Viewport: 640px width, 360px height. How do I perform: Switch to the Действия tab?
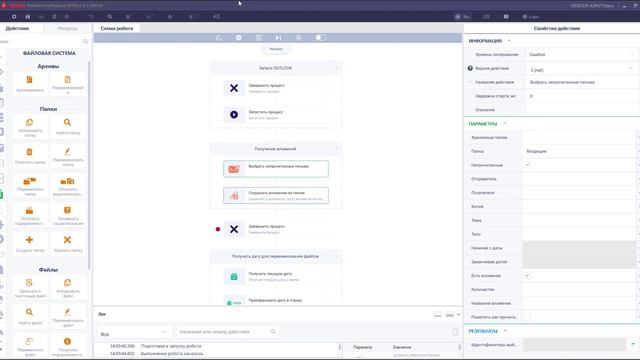(x=17, y=29)
